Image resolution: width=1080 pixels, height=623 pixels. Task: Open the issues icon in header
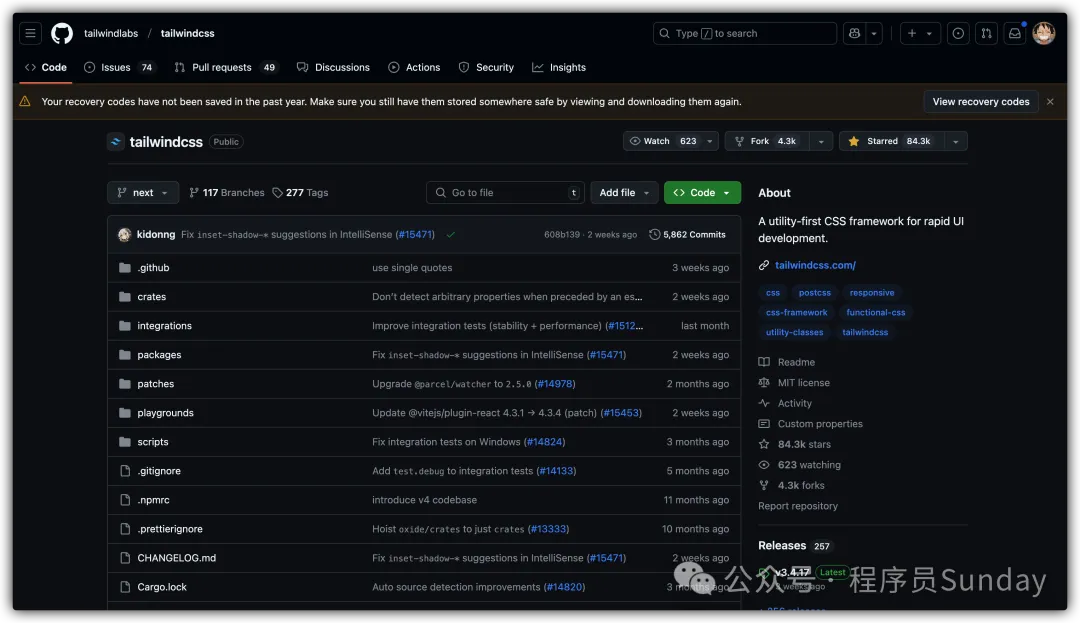(958, 33)
